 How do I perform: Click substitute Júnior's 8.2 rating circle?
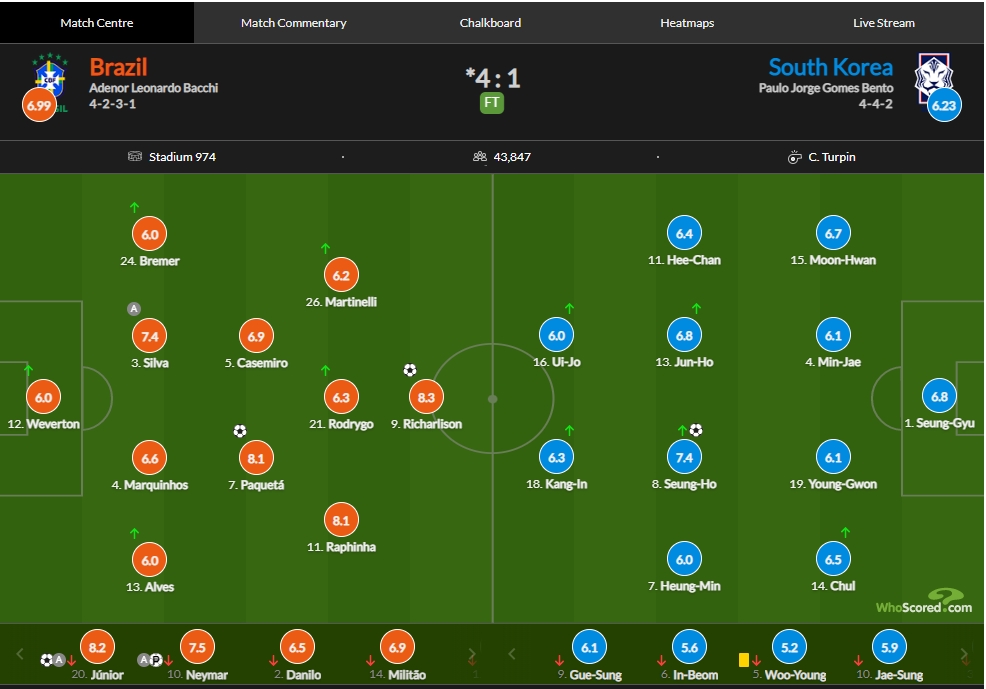point(97,648)
